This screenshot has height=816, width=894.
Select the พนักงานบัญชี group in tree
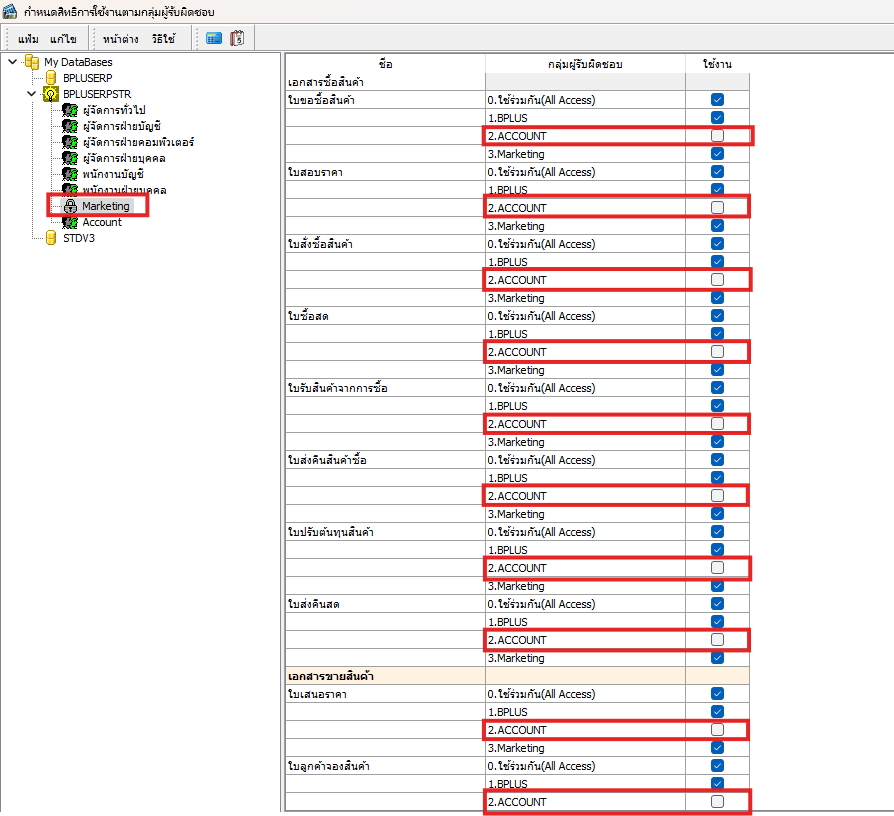[113, 174]
